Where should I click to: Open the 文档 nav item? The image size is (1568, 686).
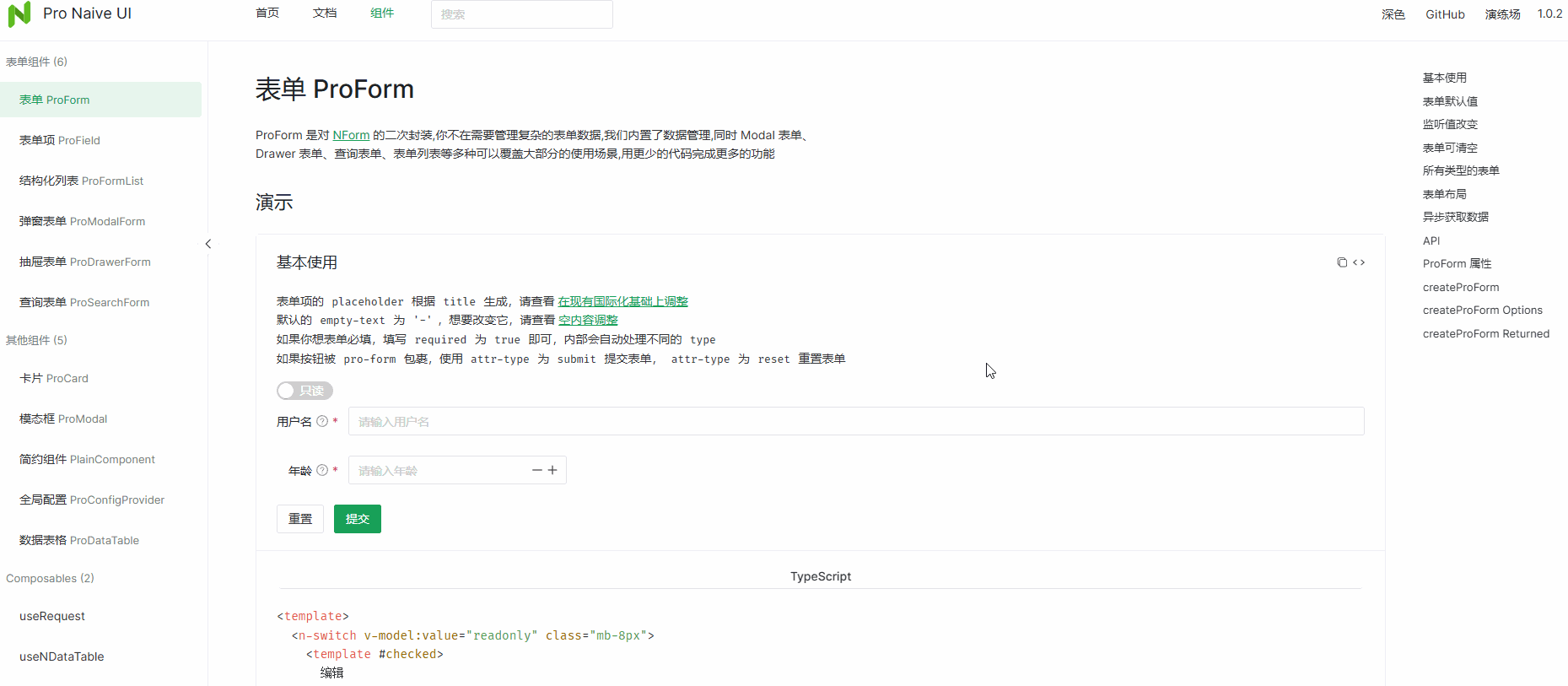coord(325,14)
